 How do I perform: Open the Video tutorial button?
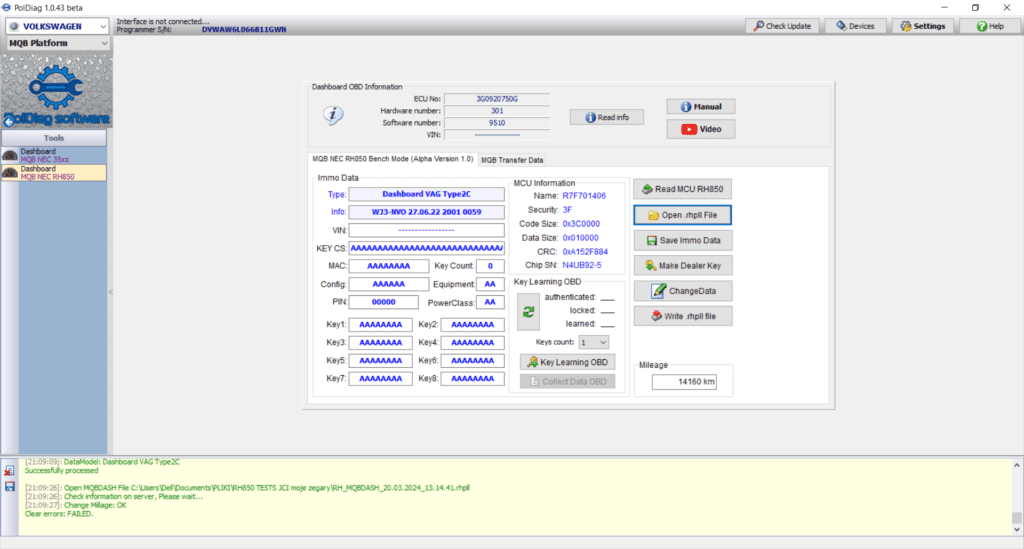point(701,129)
